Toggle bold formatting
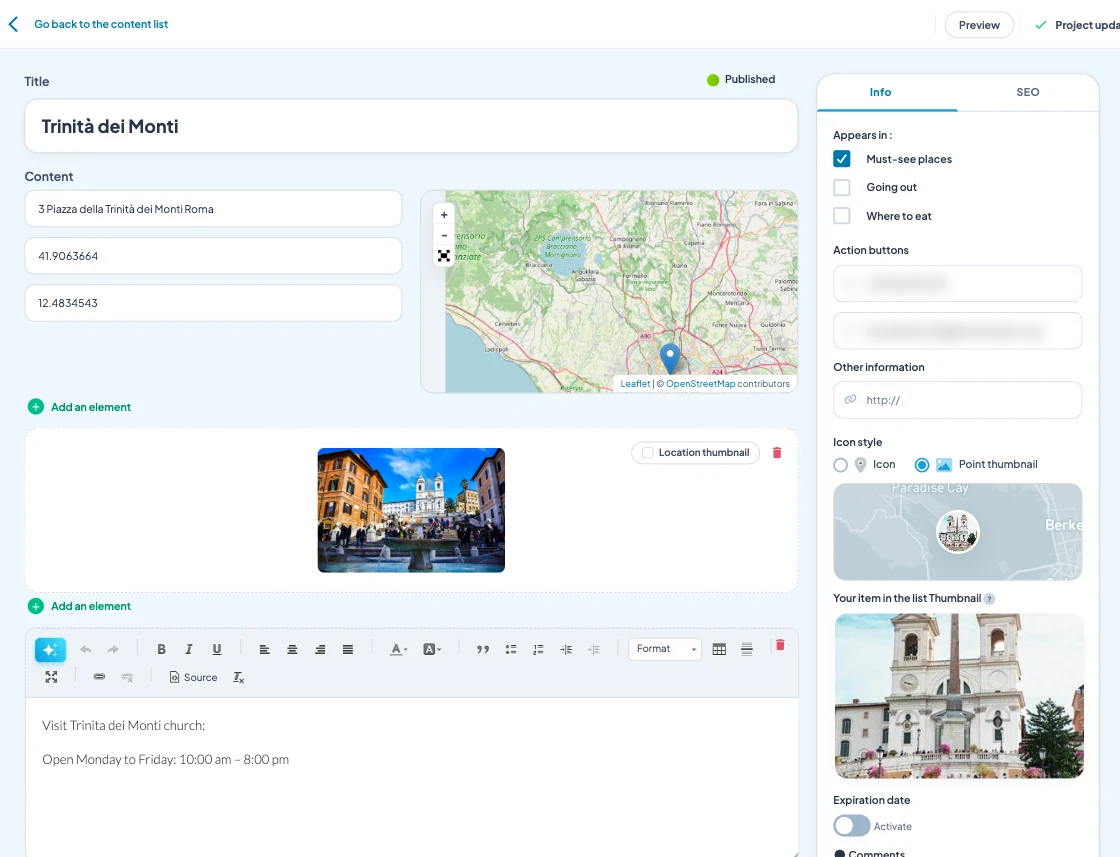Viewport: 1120px width, 857px height. point(161,649)
